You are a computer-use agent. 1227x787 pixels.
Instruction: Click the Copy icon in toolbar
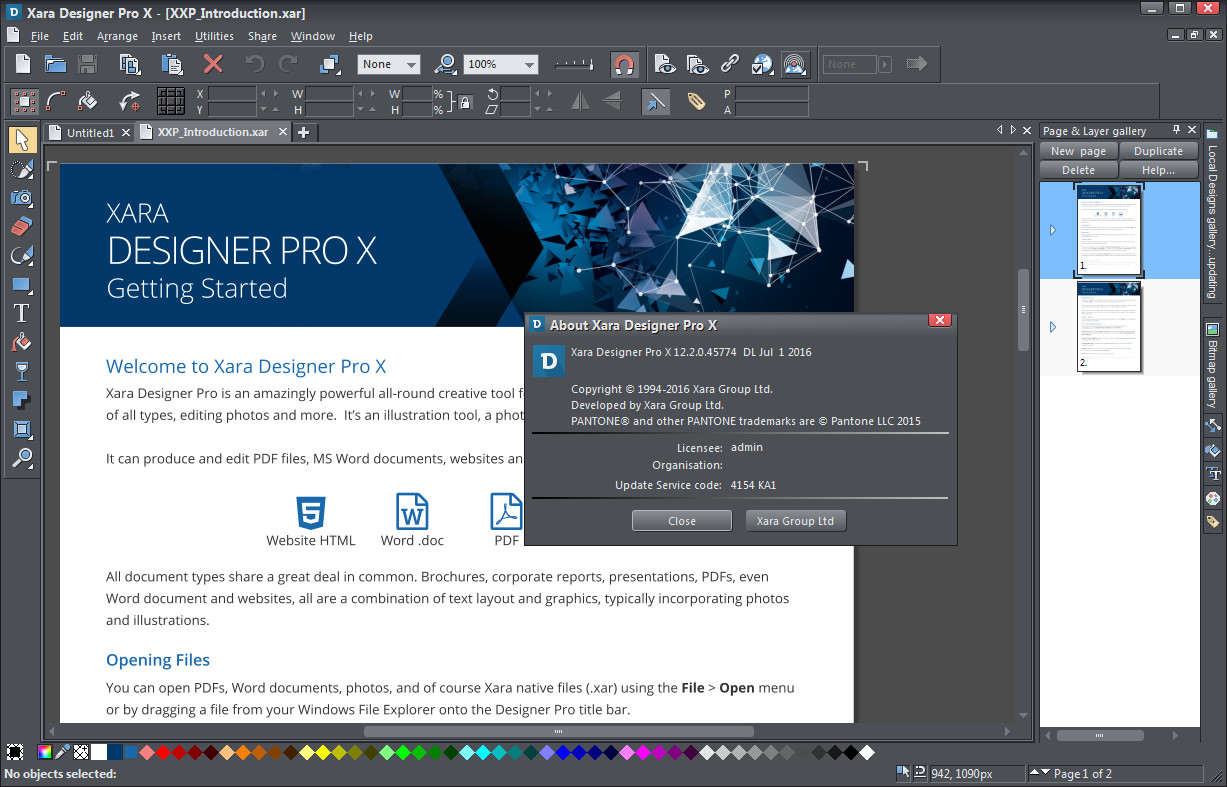(x=130, y=64)
